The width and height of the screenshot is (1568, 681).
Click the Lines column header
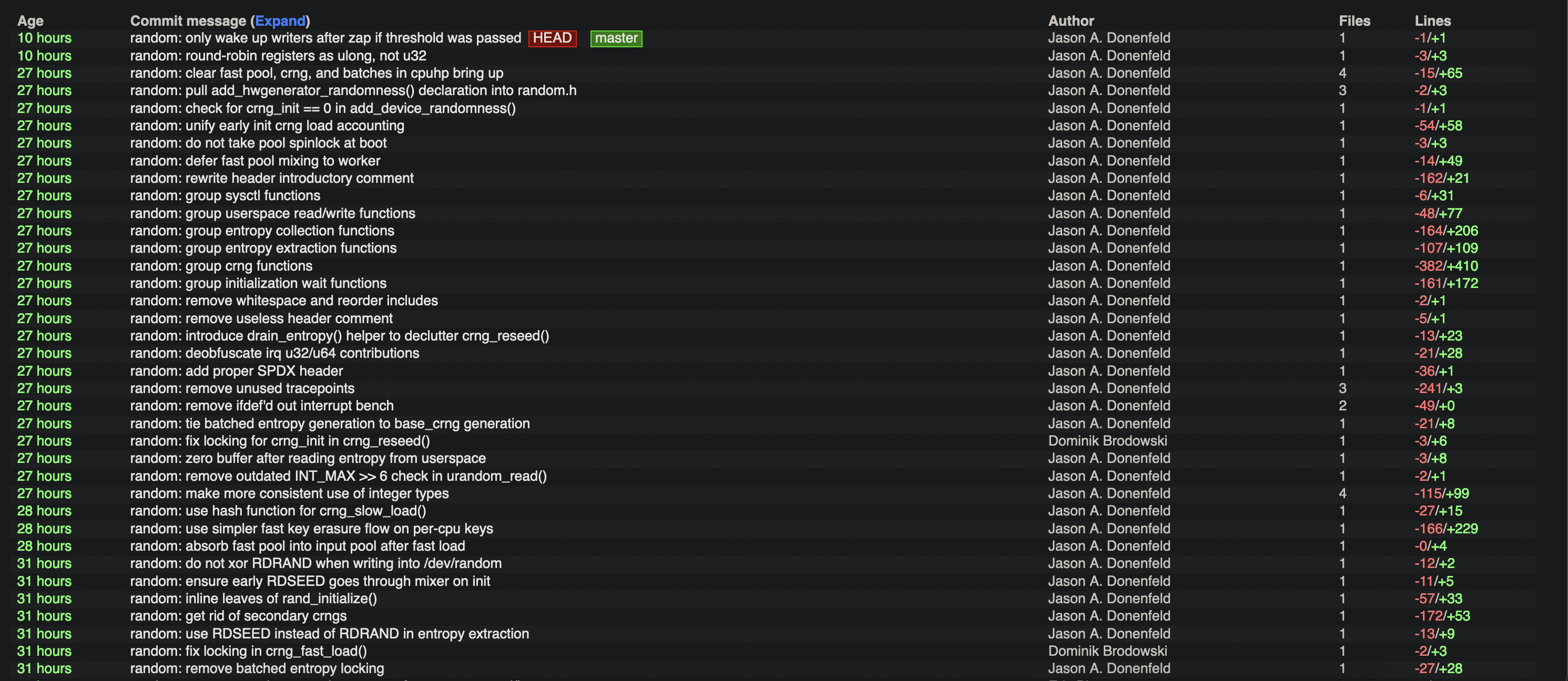coord(1433,20)
